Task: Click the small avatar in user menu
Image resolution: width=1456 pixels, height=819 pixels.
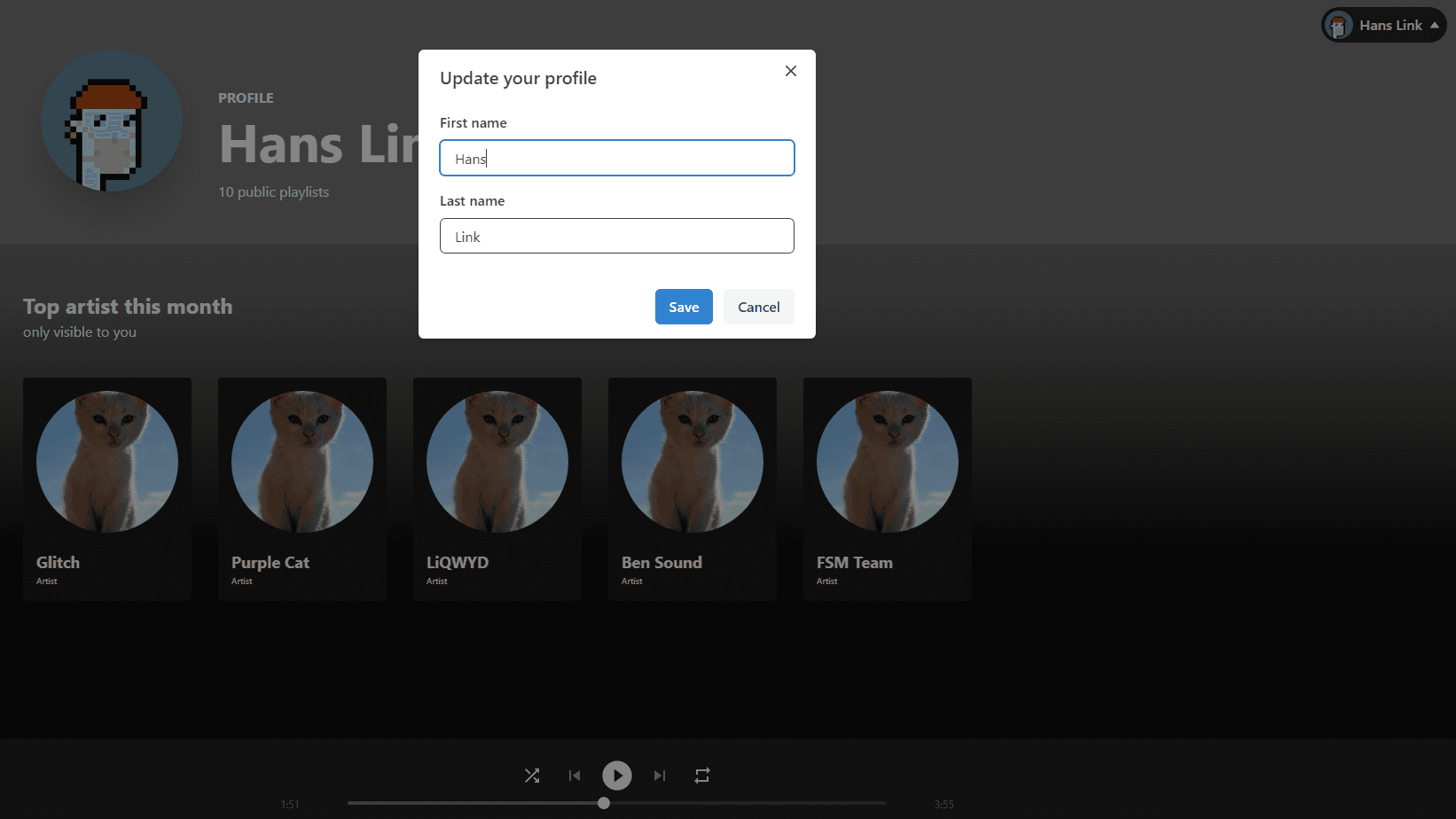Action: click(x=1338, y=26)
